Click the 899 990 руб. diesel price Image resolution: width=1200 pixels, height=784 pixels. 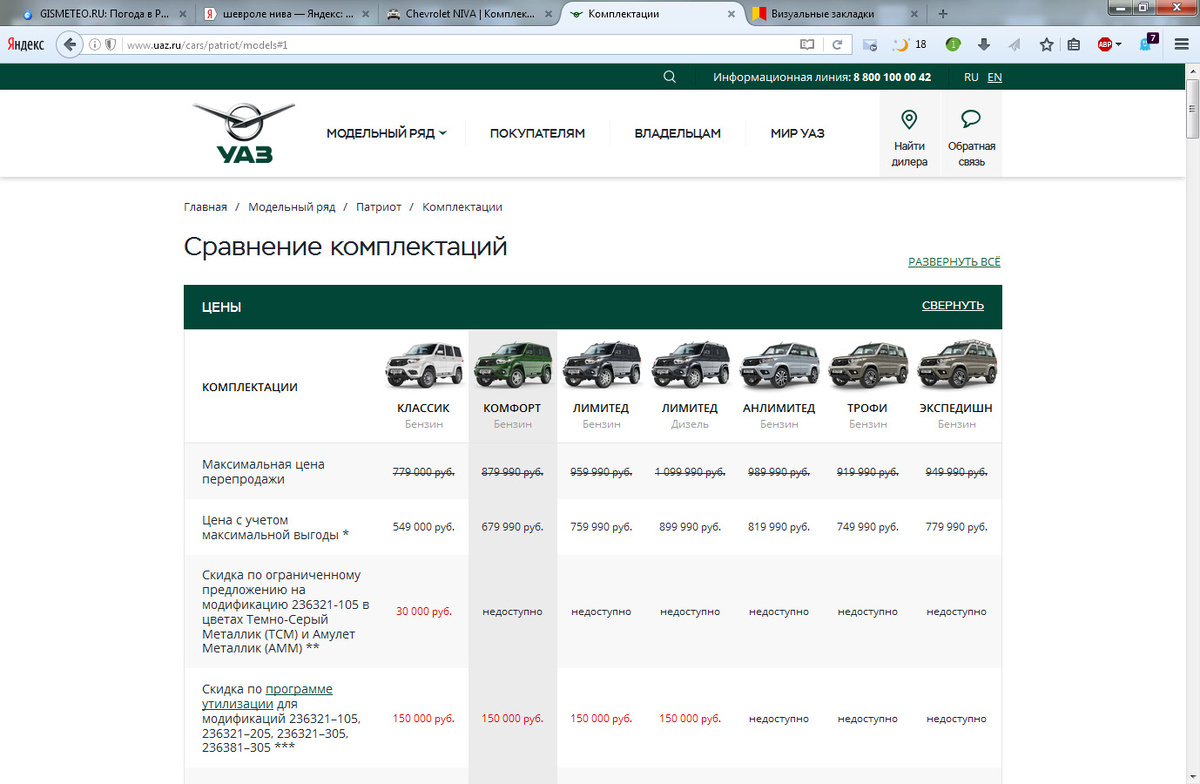coord(690,527)
